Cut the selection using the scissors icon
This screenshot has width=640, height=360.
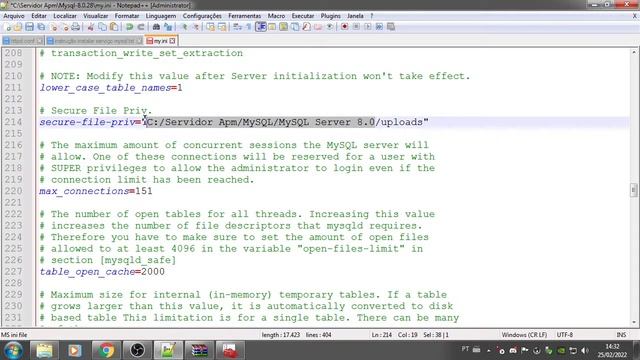coord(91,27)
